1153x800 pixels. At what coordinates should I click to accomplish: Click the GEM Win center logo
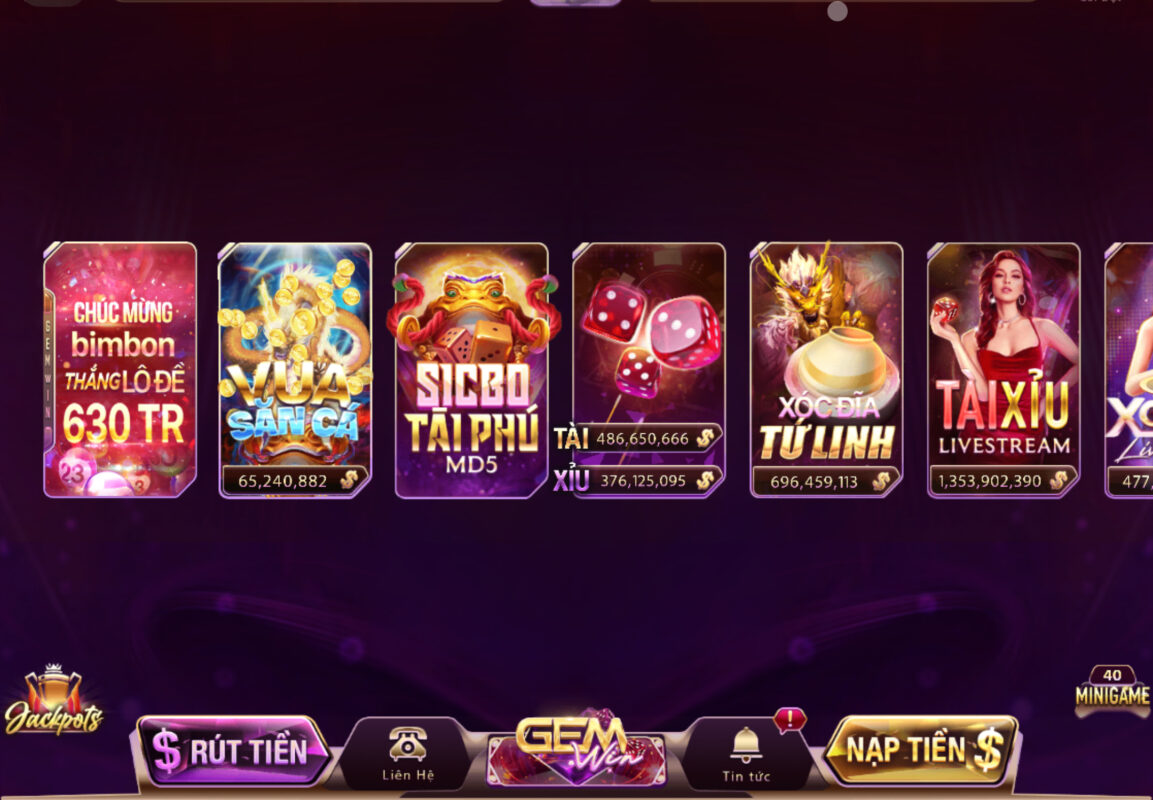(577, 748)
